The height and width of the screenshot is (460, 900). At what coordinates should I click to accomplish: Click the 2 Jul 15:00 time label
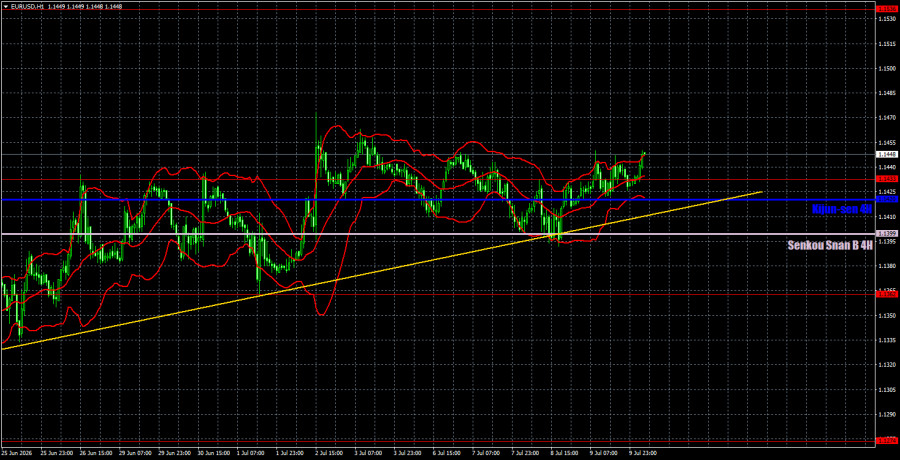pyautogui.click(x=329, y=453)
